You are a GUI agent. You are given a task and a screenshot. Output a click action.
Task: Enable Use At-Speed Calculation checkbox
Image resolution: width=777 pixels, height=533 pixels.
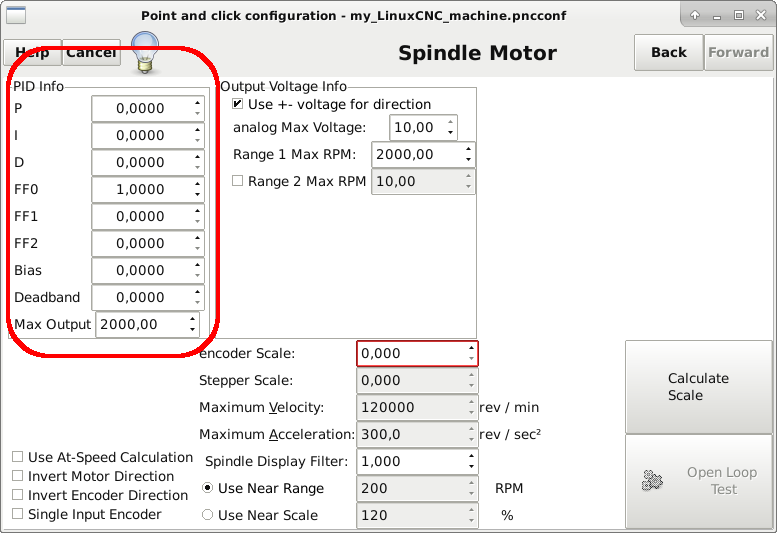tap(17, 457)
